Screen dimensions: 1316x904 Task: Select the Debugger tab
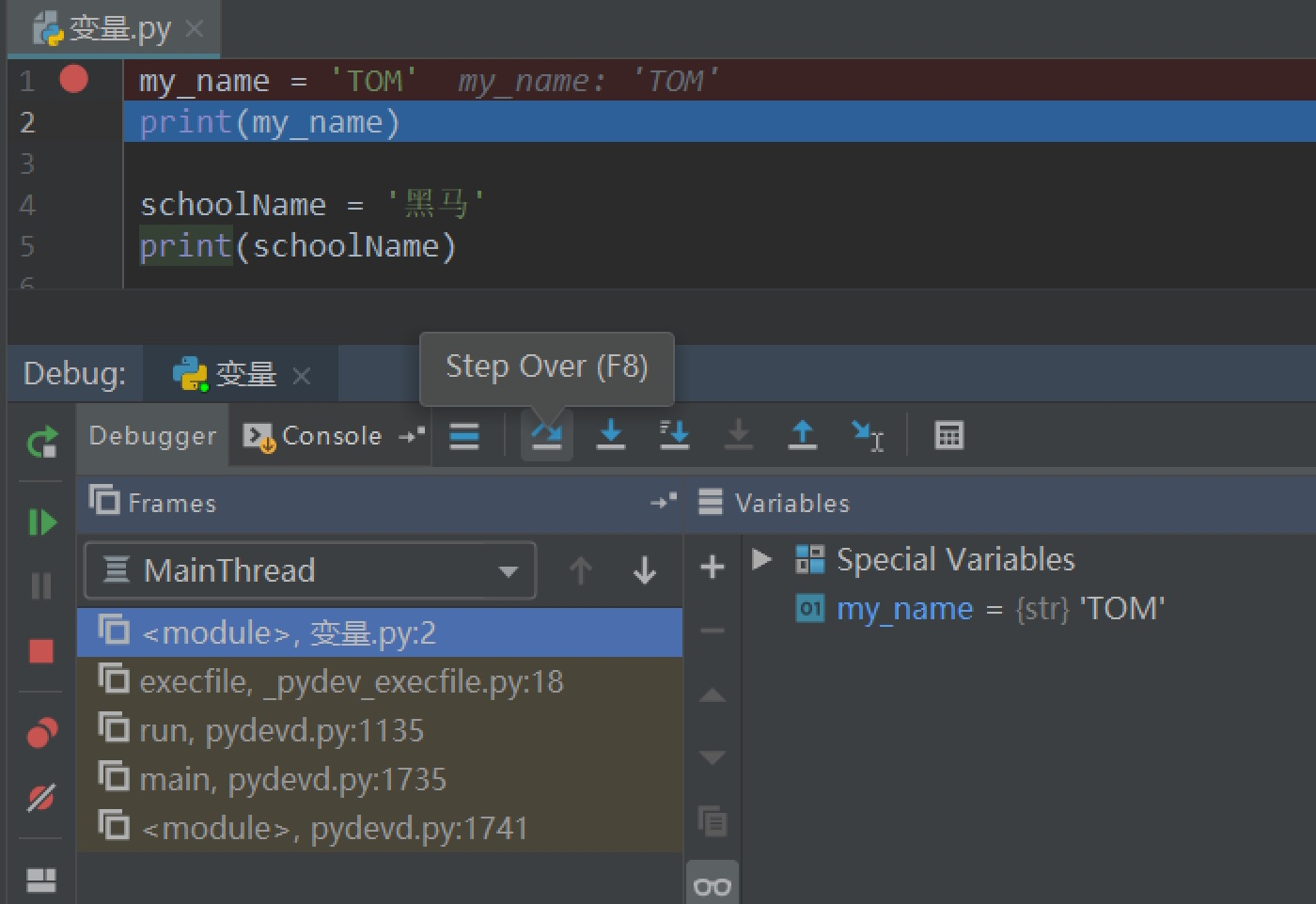[x=152, y=436]
